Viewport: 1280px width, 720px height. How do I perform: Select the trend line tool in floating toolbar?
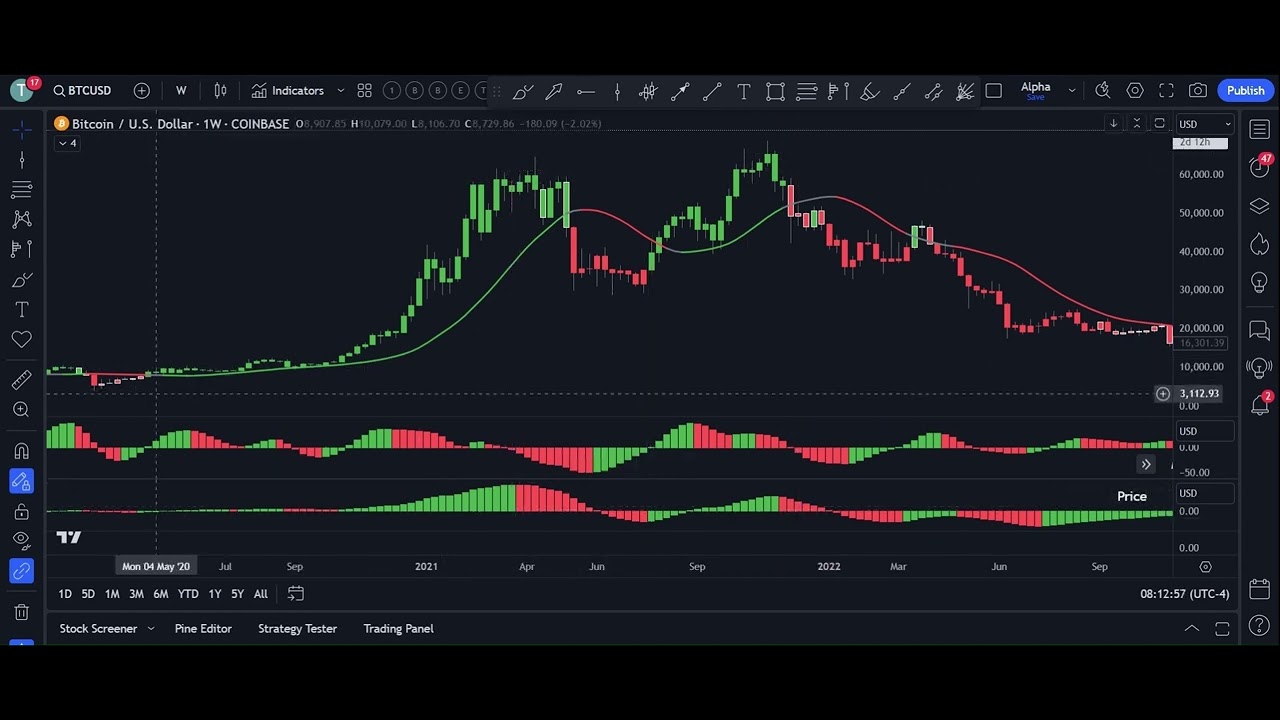pos(712,92)
